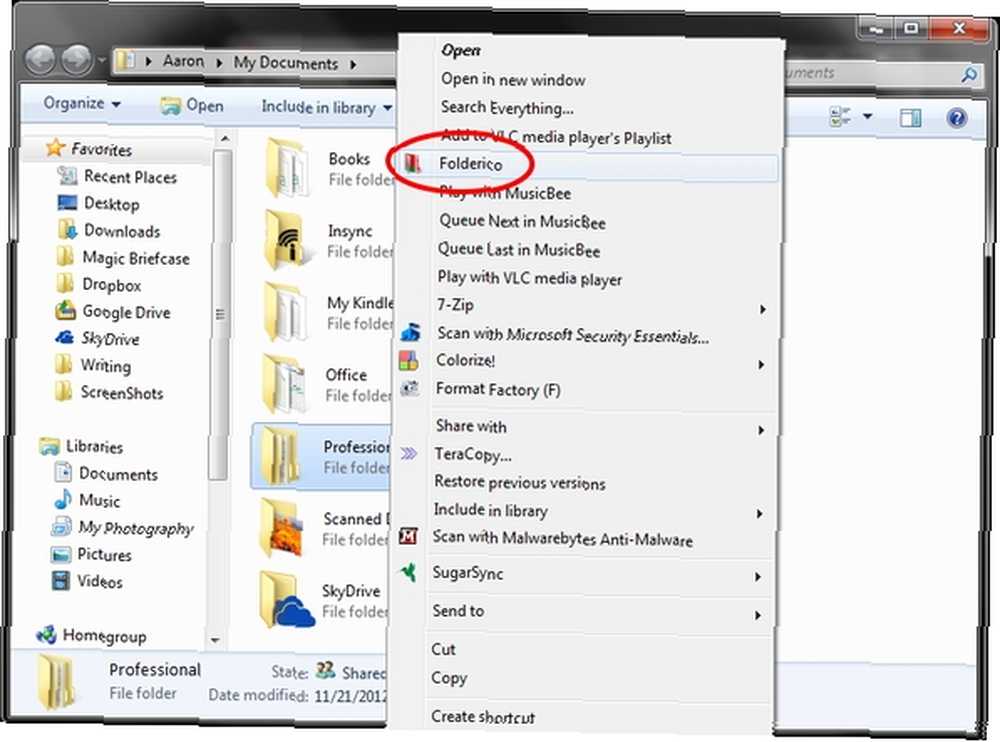Open the Help question mark icon
This screenshot has height=742, width=1000.
(957, 117)
